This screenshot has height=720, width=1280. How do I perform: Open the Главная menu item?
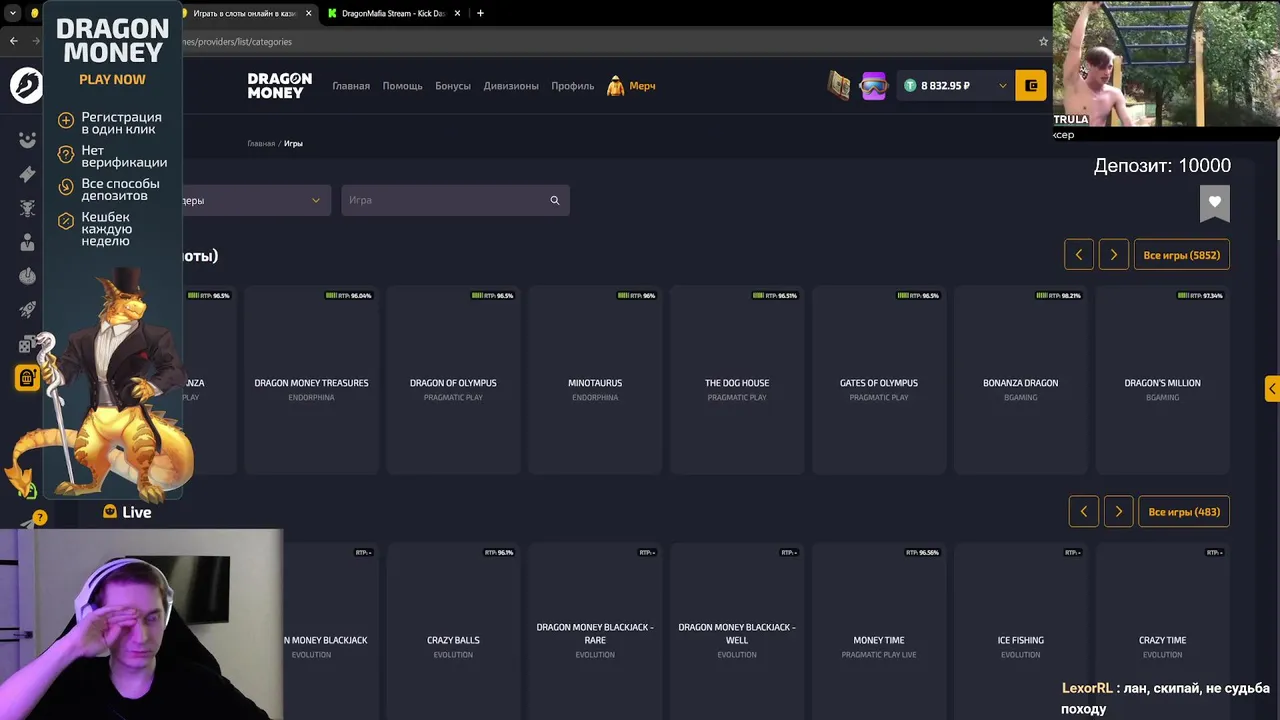click(351, 86)
